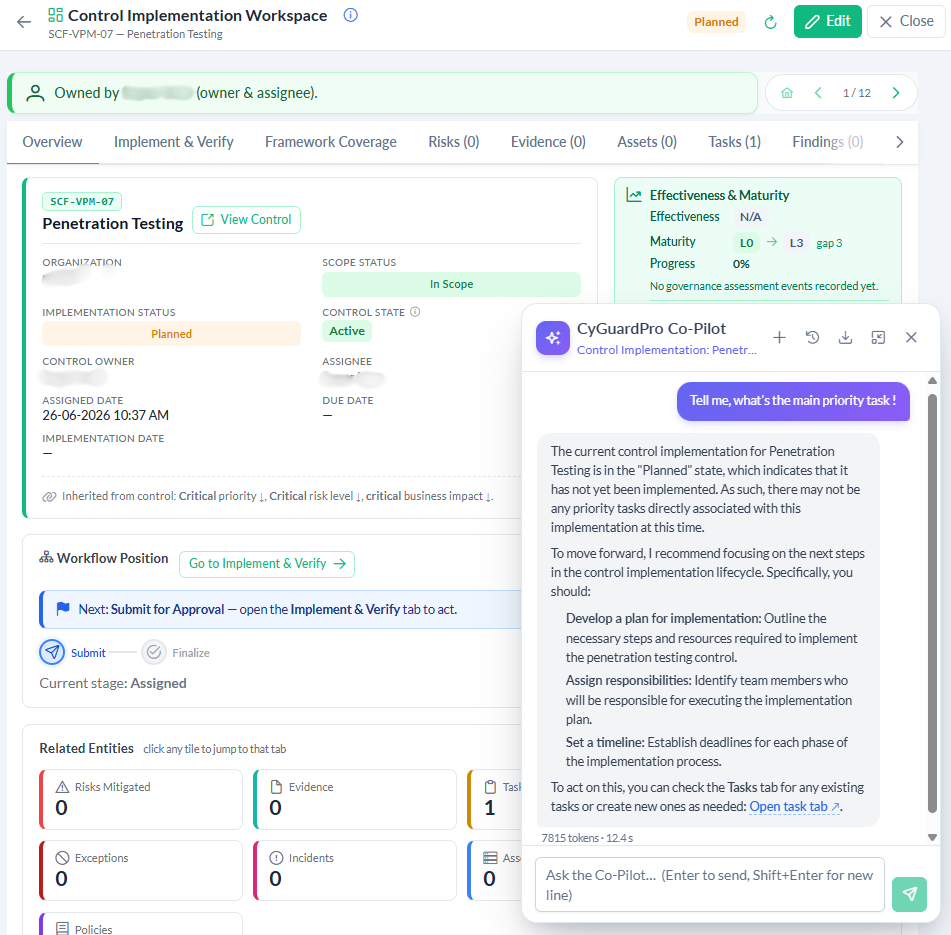This screenshot has height=935, width=951.
Task: Close the Control Implementation Workspace
Action: [906, 22]
